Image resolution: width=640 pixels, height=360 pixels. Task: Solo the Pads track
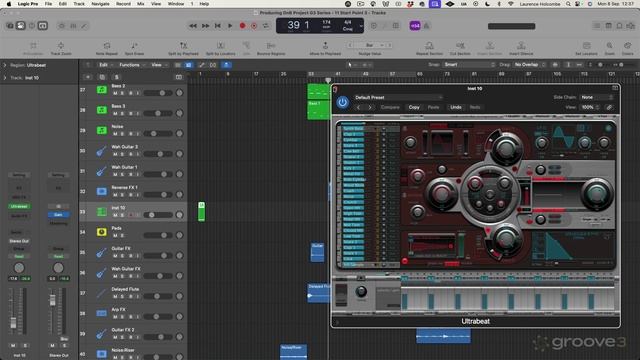(x=122, y=236)
